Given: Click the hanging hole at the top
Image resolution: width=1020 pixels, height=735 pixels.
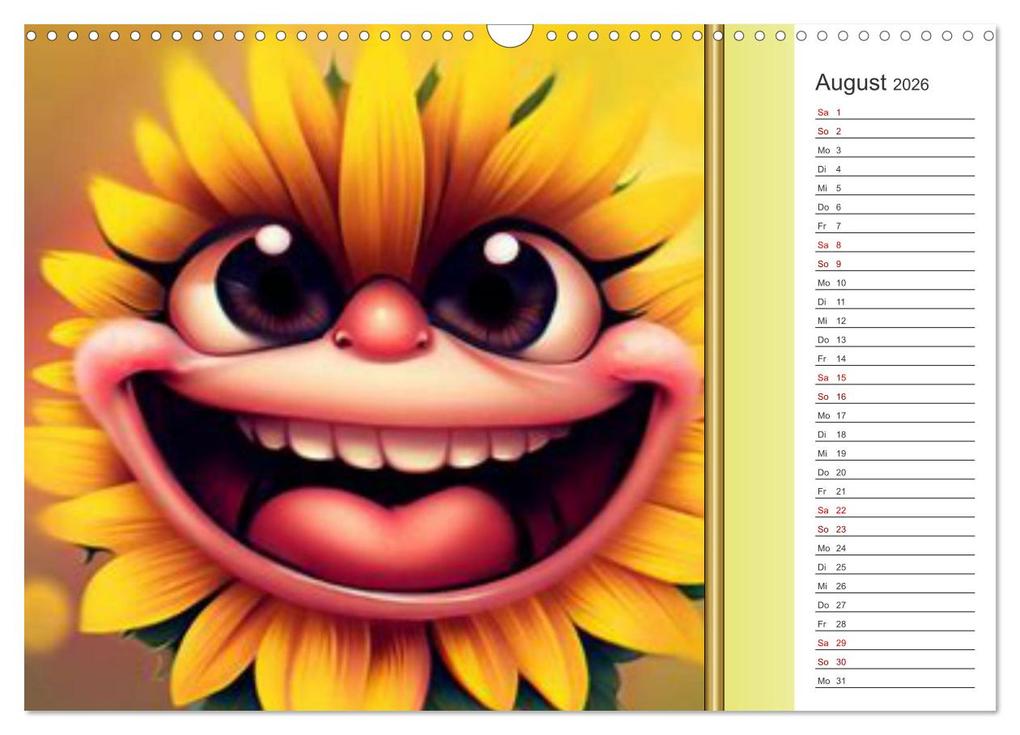Looking at the screenshot, I should coord(508,33).
